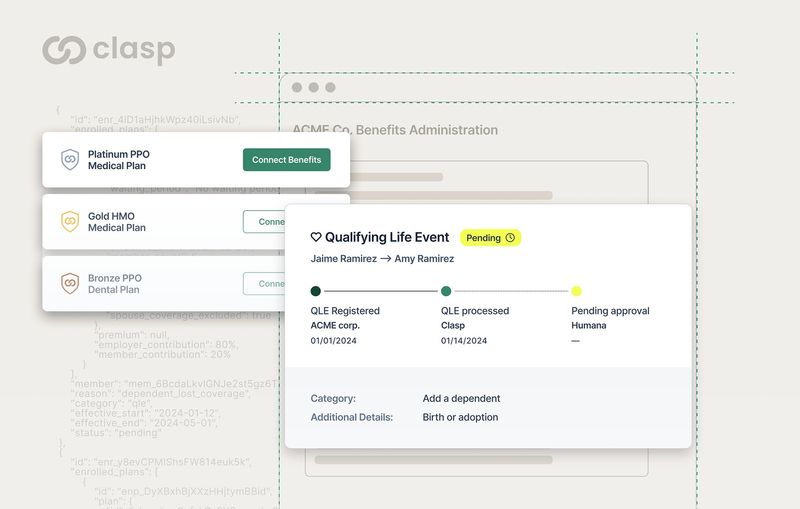
Task: Click the third gray window dot
Action: tap(331, 88)
